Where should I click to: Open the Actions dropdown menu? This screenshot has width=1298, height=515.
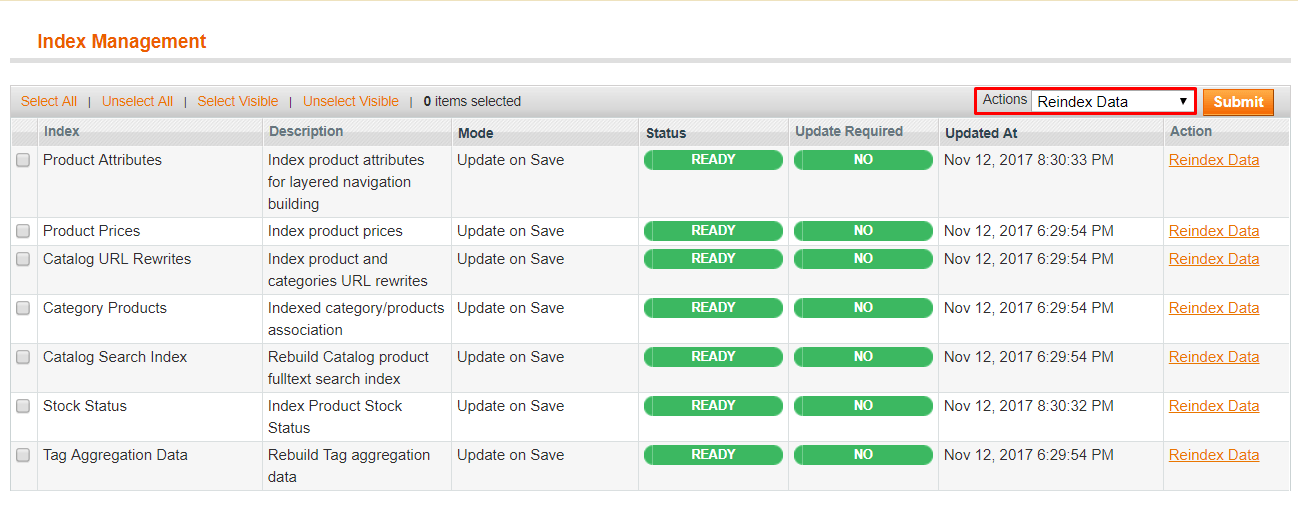(x=1112, y=101)
